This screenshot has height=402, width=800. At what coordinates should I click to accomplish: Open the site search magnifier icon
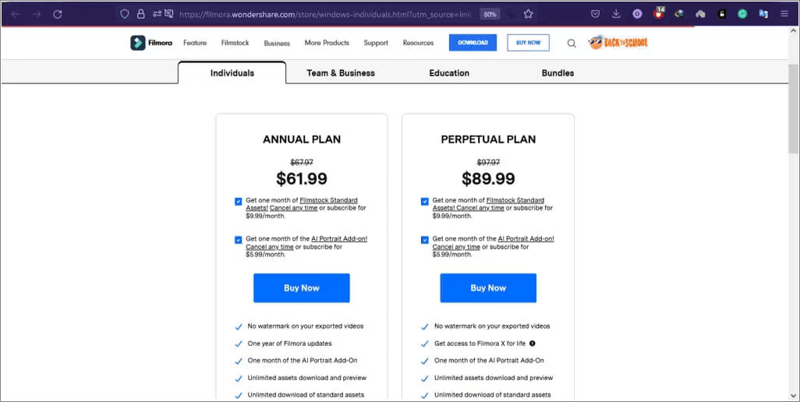[x=571, y=43]
